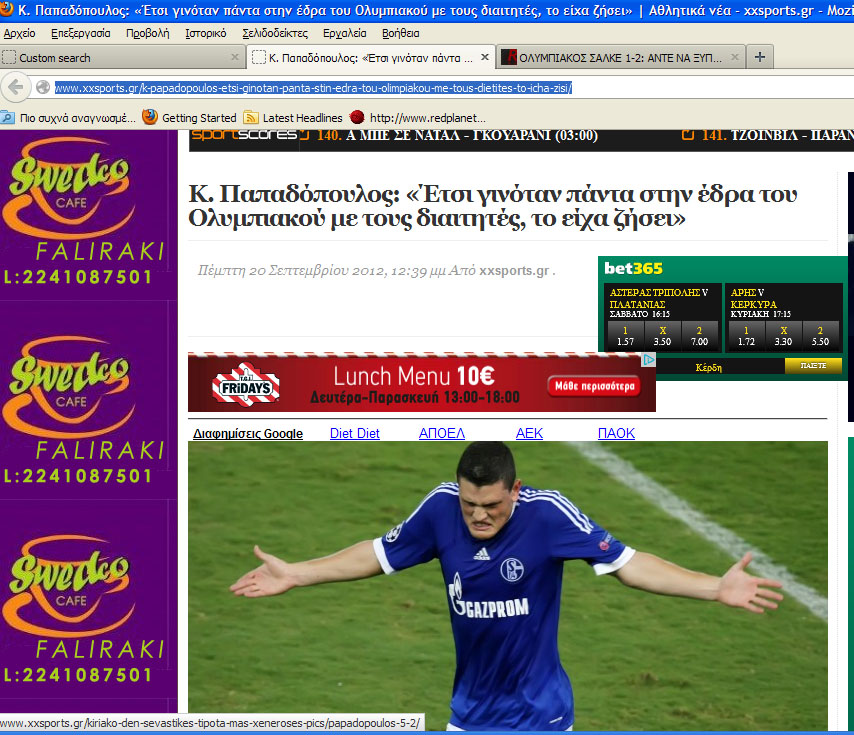Click the TGI Fridays logo in the banner
The image size is (854, 735).
click(x=246, y=385)
